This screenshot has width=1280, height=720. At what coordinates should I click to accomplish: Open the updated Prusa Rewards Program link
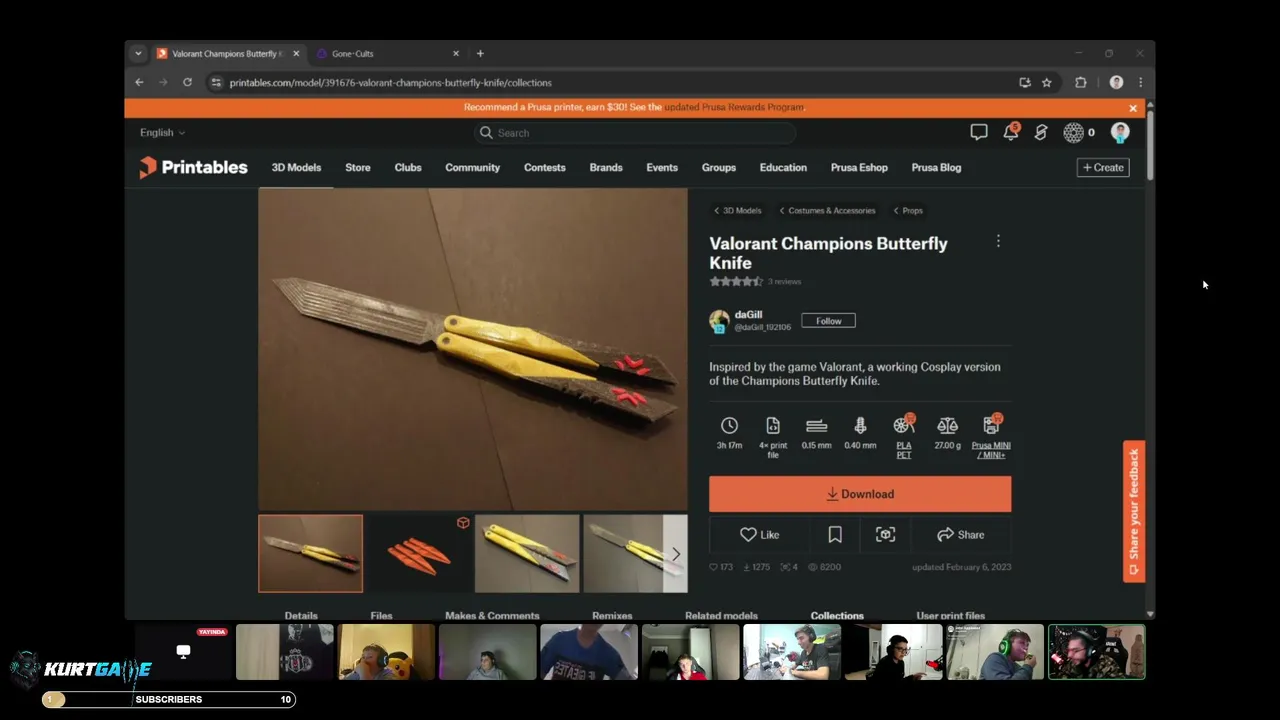coord(734,107)
